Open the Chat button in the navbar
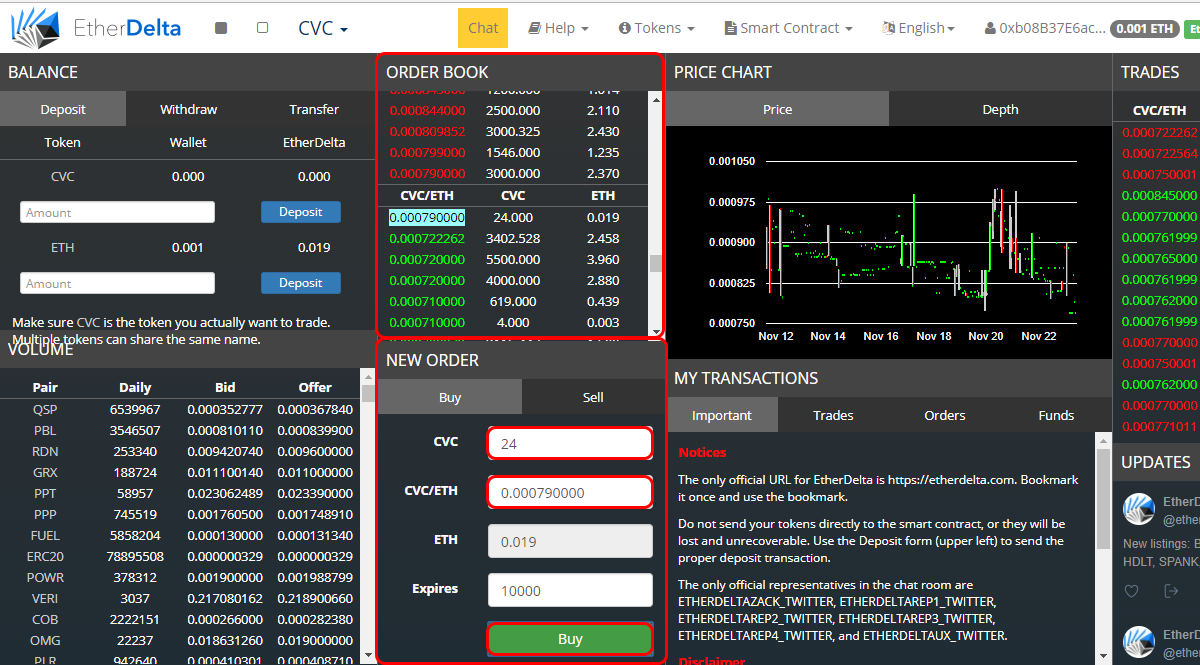 point(483,28)
